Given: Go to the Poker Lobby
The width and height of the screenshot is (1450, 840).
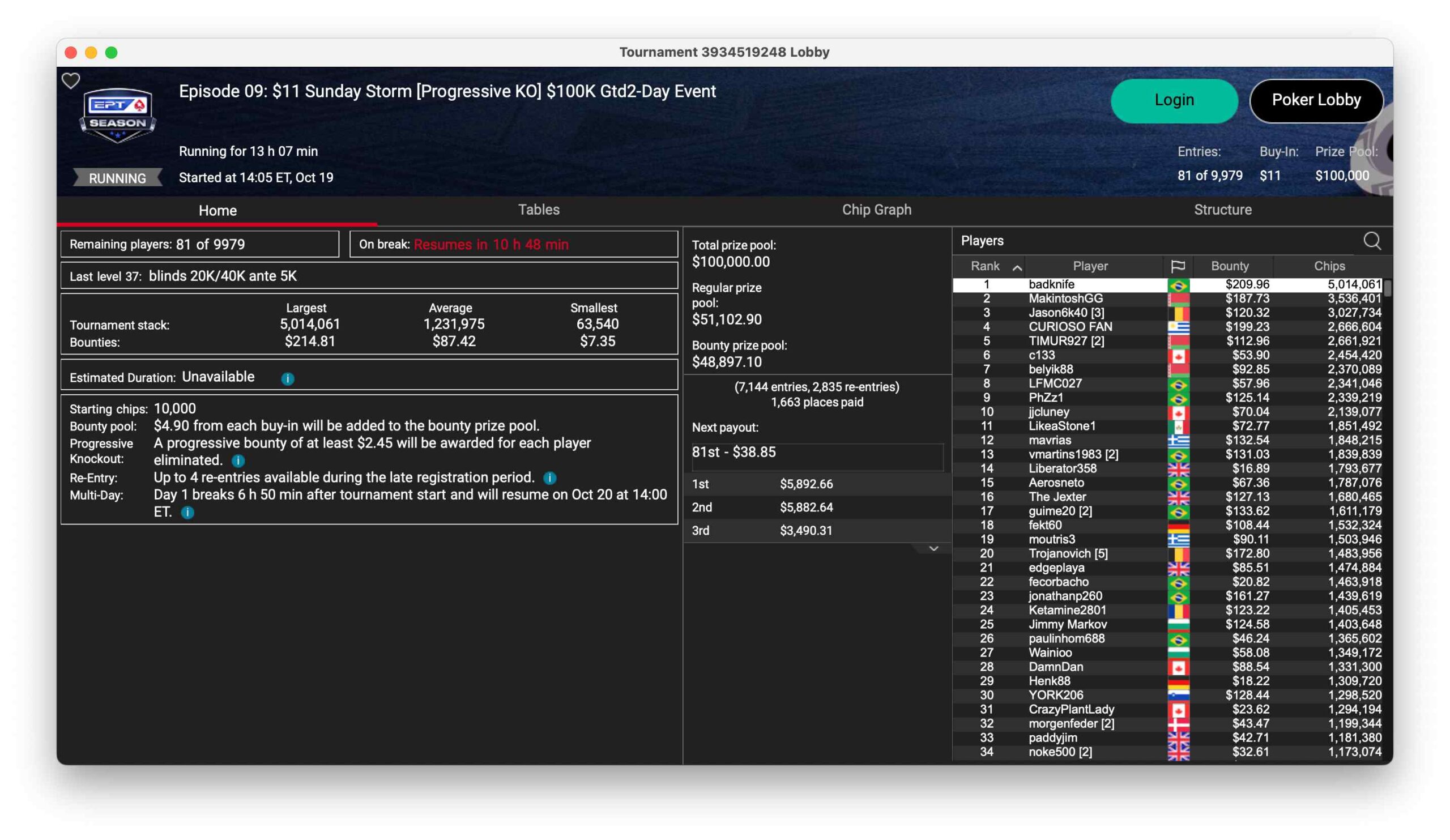Looking at the screenshot, I should point(1315,101).
